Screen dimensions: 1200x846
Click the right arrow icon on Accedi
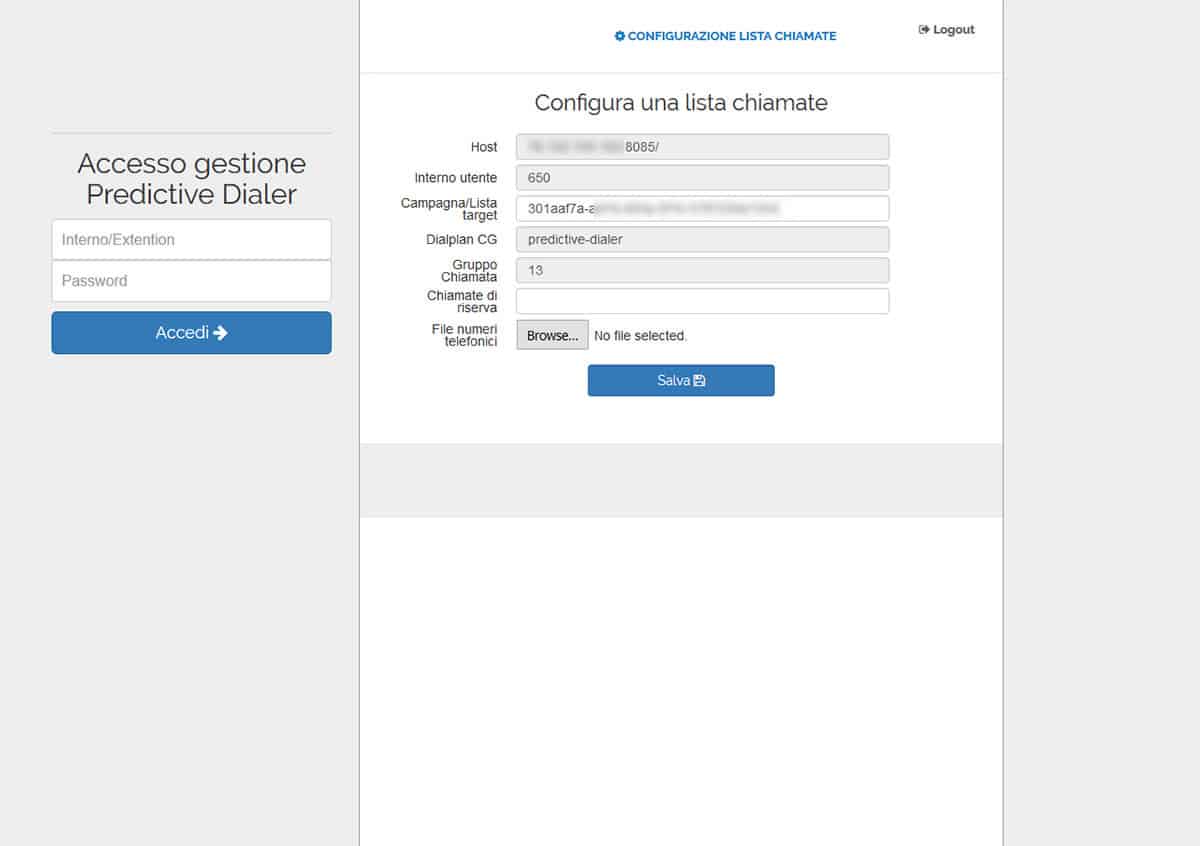220,333
